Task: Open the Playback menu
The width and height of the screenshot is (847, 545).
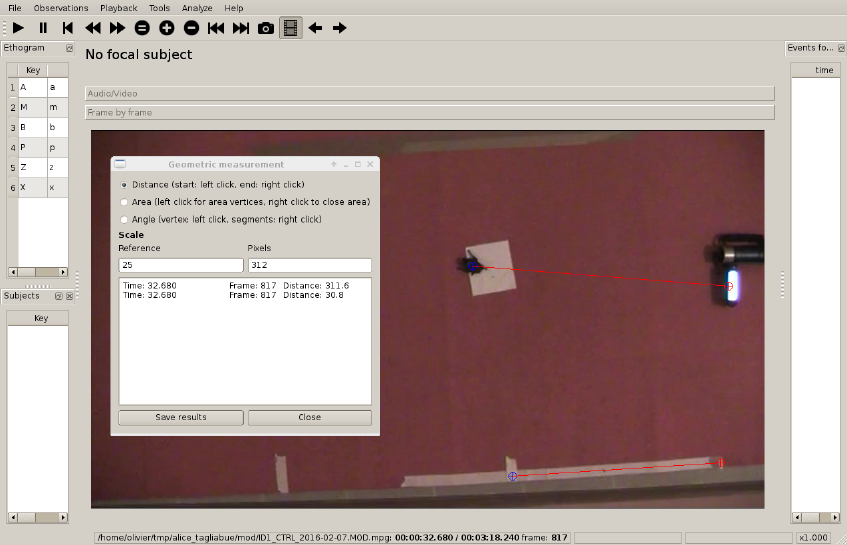Action: [x=118, y=8]
